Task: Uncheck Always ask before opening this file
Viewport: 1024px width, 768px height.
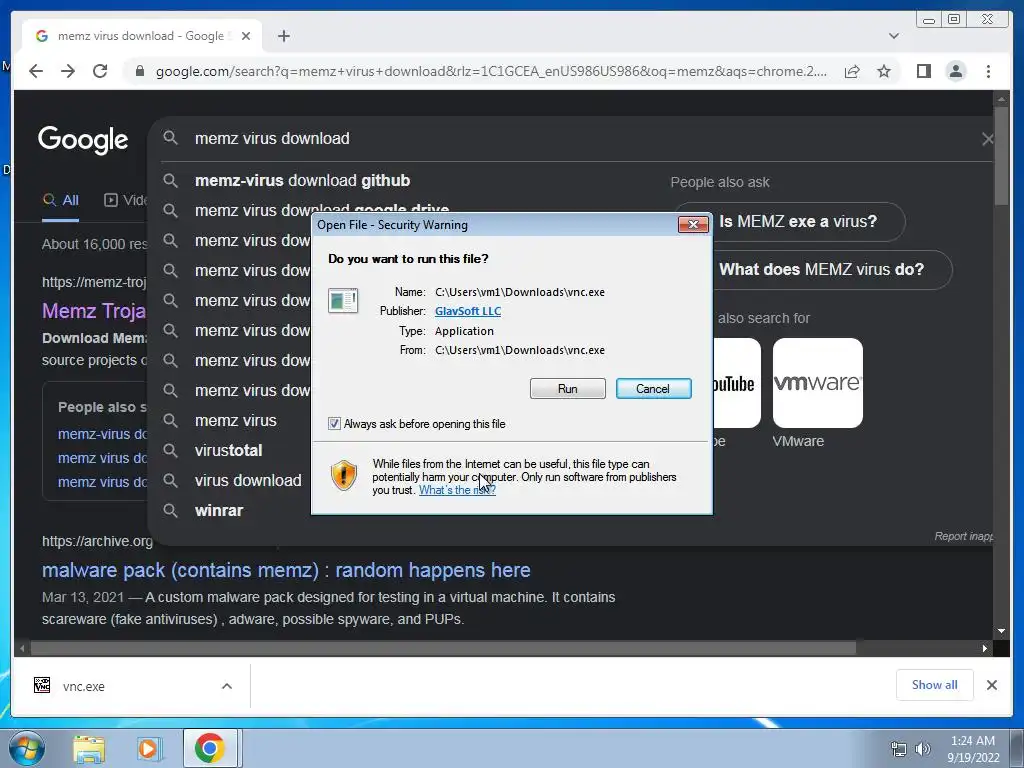Action: coord(334,424)
